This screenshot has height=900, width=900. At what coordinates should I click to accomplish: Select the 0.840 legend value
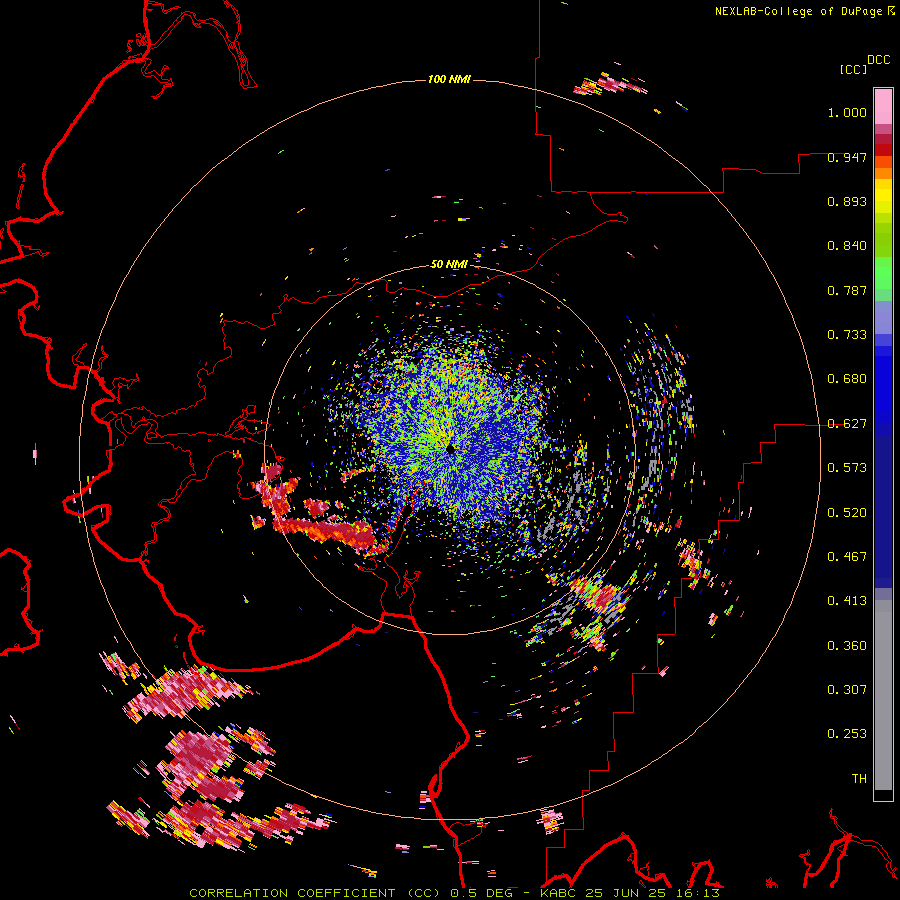(x=847, y=246)
